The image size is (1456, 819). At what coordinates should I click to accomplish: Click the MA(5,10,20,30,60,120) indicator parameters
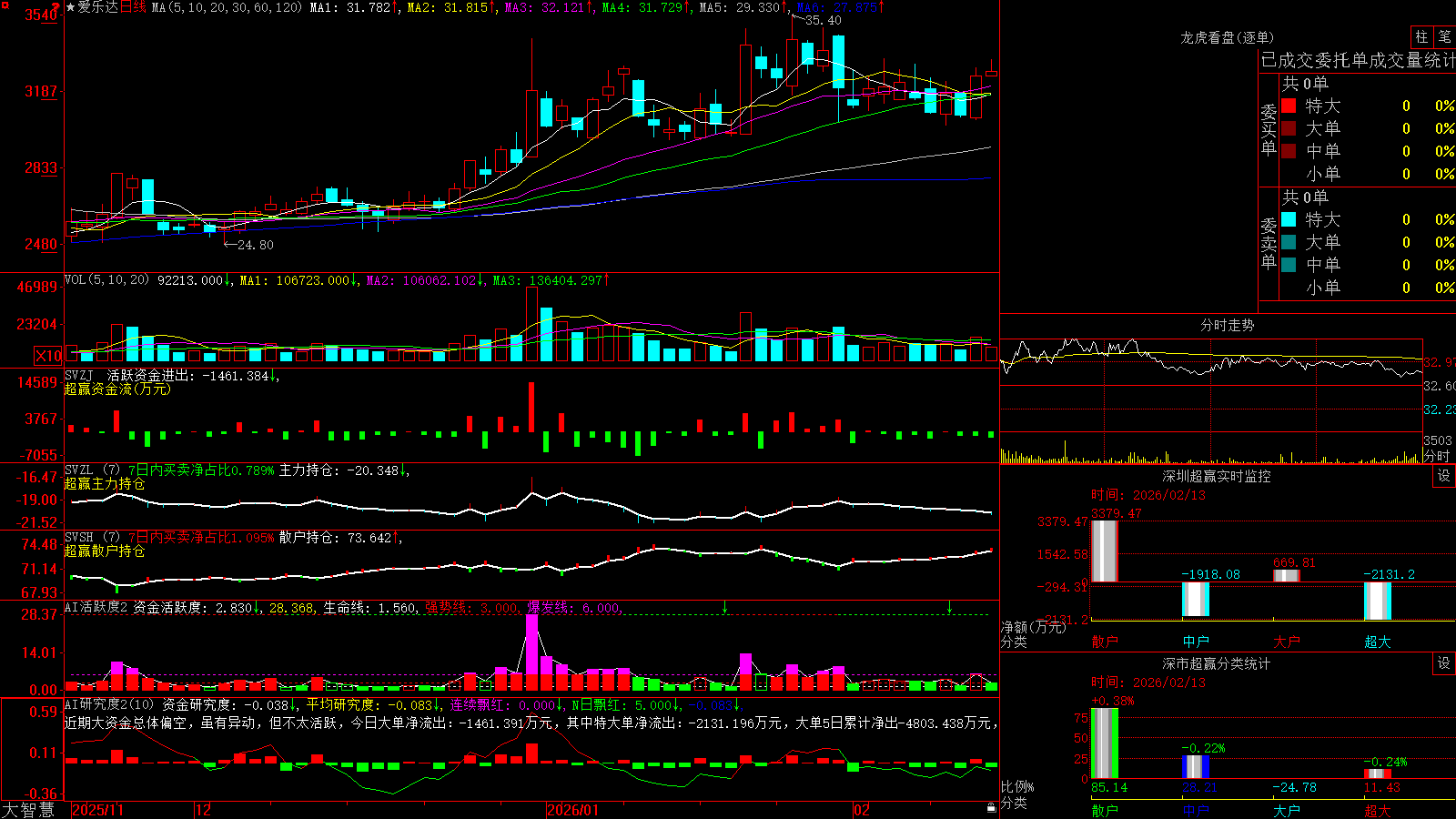(227, 7)
